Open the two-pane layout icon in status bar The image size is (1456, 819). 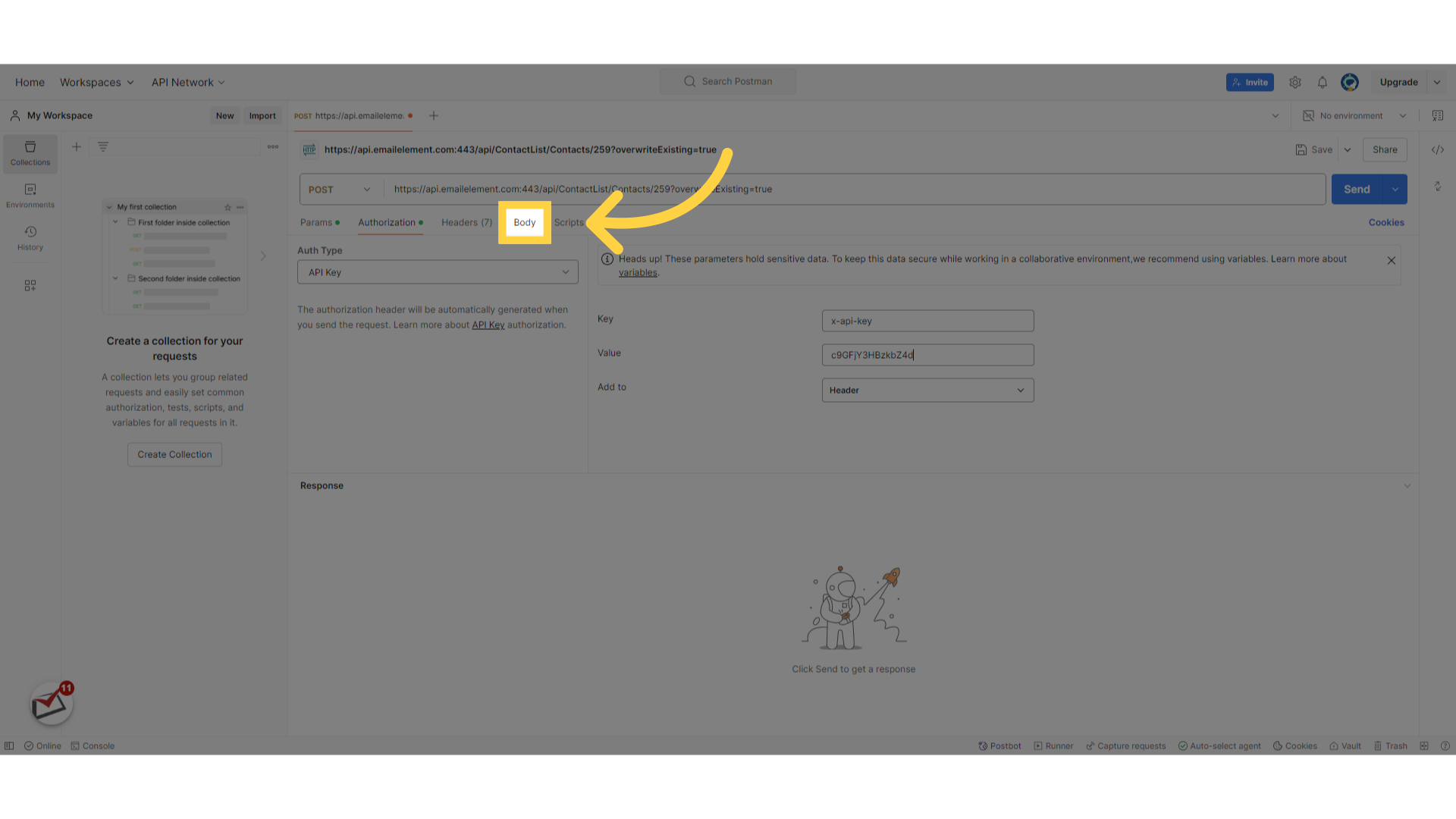[x=1424, y=746]
